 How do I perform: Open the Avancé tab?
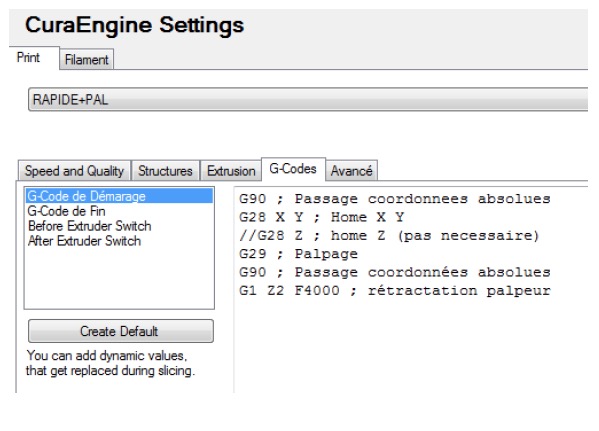tap(351, 171)
